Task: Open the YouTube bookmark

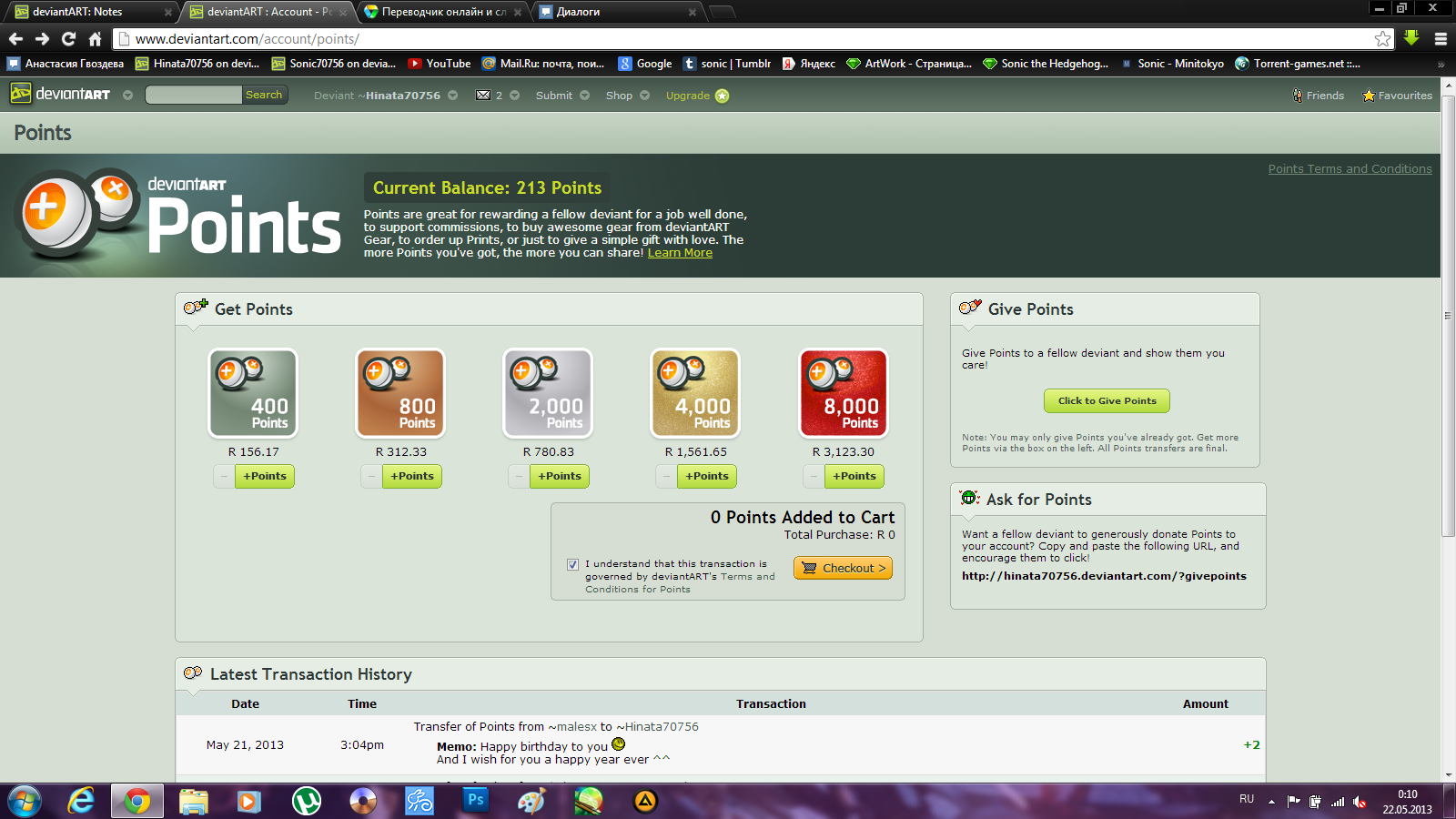Action: tap(440, 64)
